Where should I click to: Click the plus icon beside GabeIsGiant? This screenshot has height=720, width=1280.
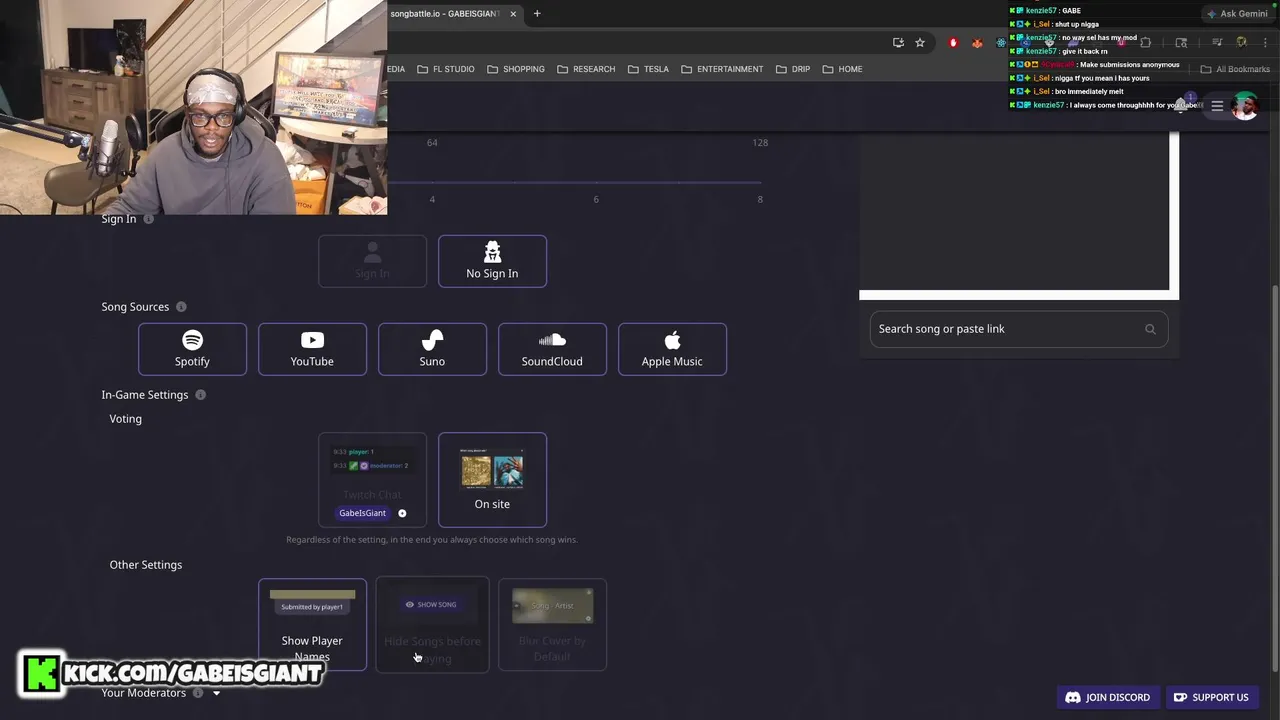click(402, 513)
